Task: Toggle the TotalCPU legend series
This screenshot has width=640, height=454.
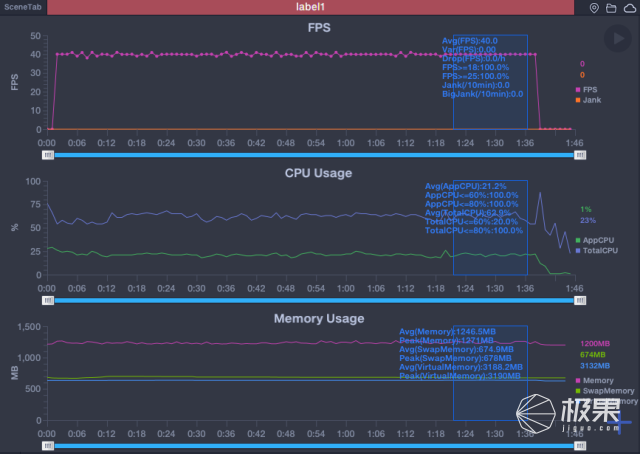Action: click(596, 250)
